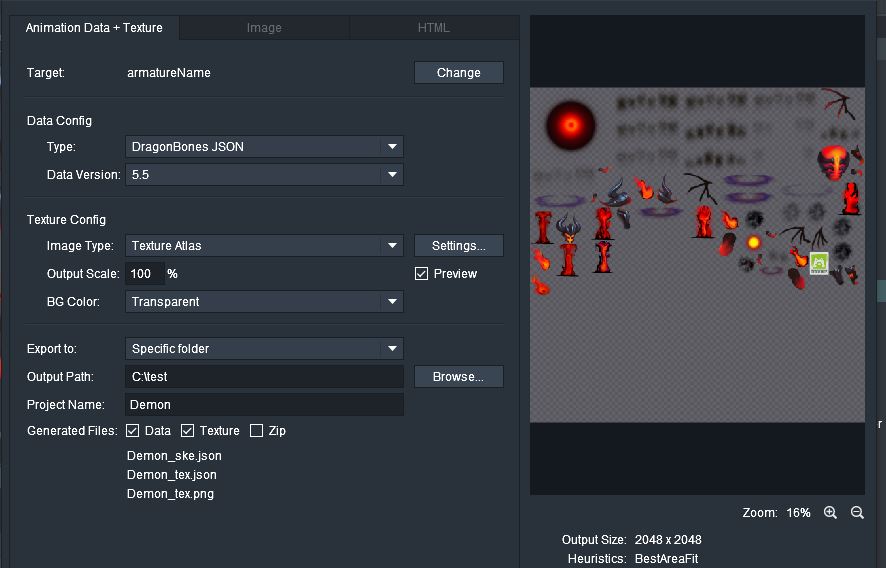Open the Image Type dropdown showing Texture Atlas
Screen dimensions: 886x568
(x=264, y=246)
